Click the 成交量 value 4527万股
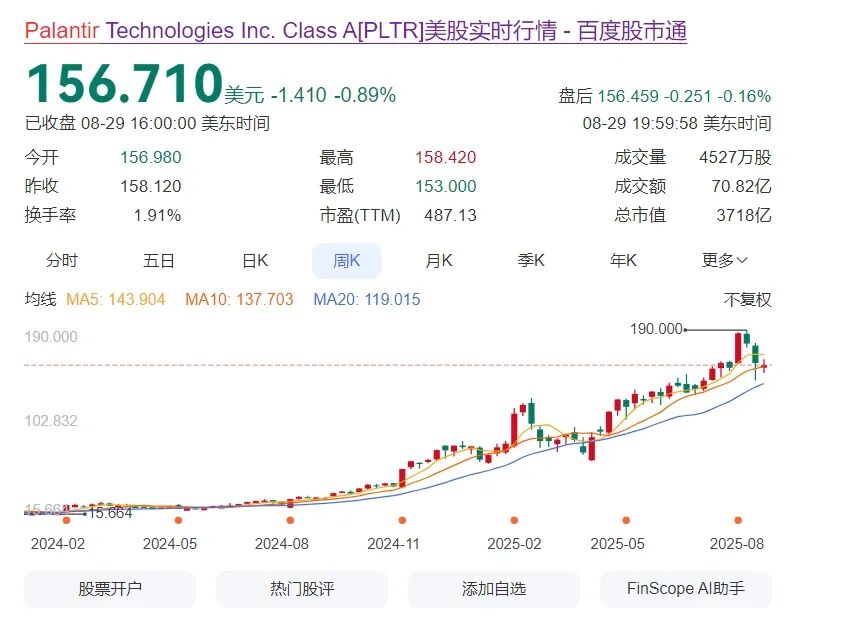The image size is (861, 628). [735, 158]
